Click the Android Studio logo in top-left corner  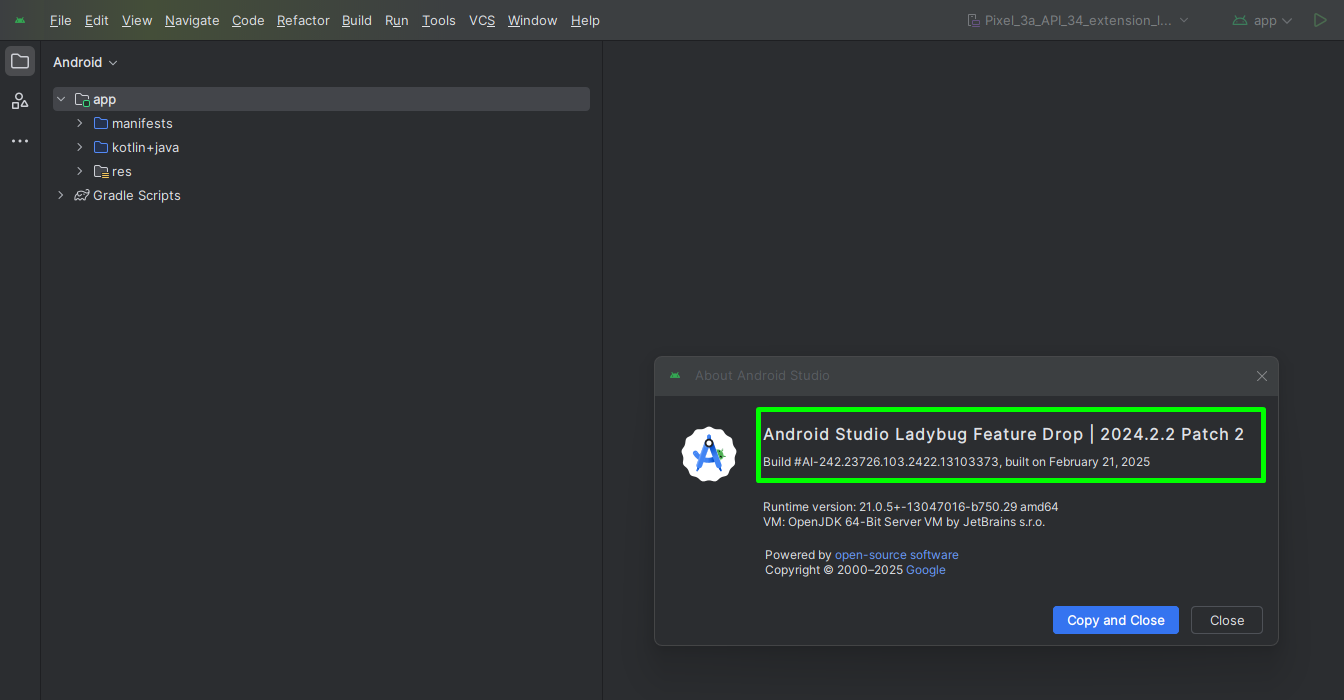(x=20, y=20)
